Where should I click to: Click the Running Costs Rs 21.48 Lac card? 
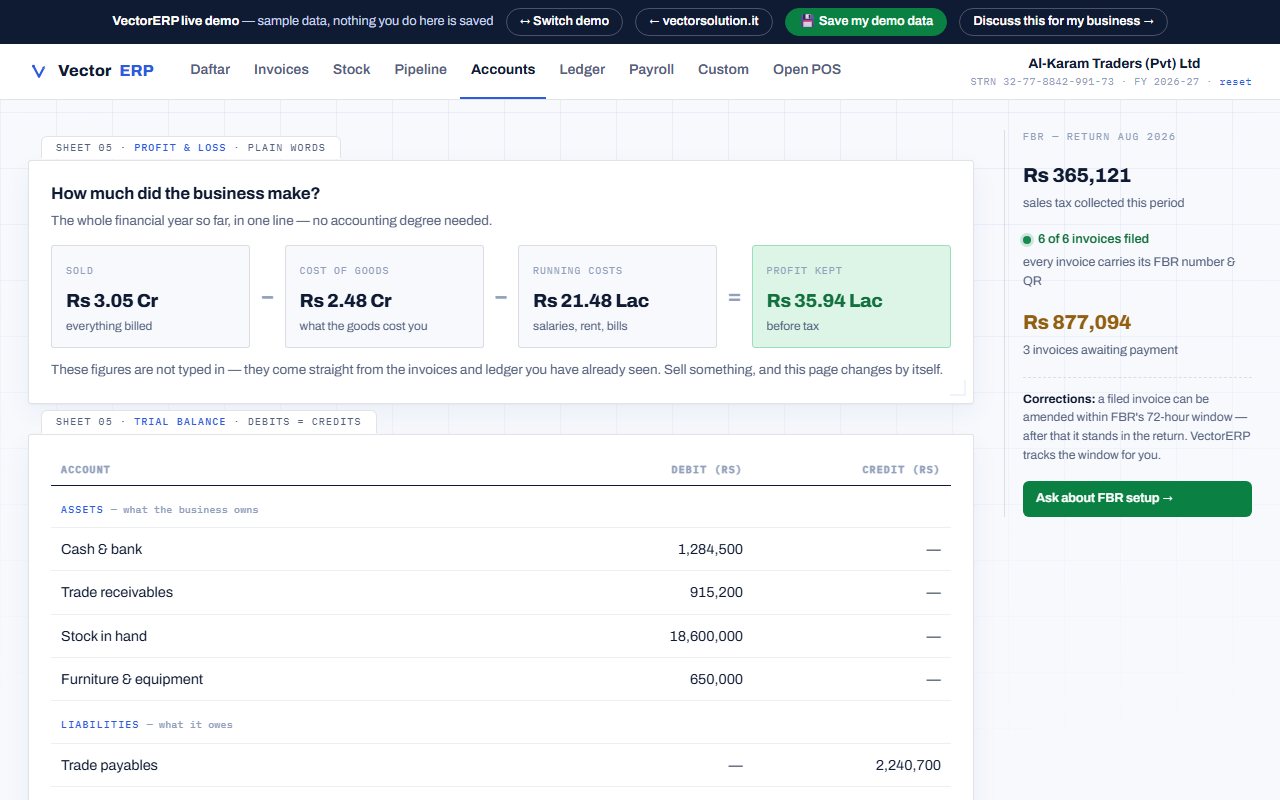[617, 297]
